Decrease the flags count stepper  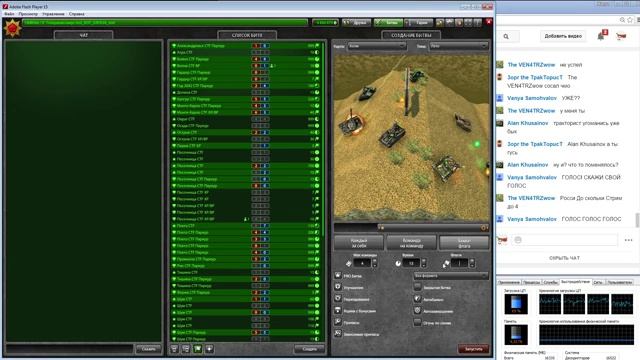tap(472, 266)
